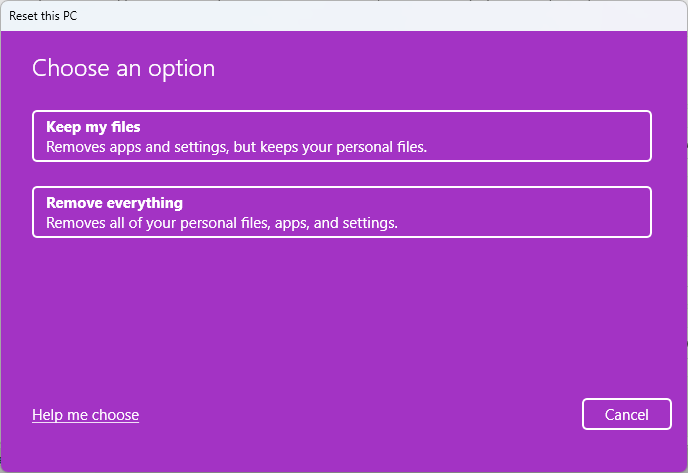688x473 pixels.
Task: Click the bold Keep my files label
Action: click(x=93, y=127)
